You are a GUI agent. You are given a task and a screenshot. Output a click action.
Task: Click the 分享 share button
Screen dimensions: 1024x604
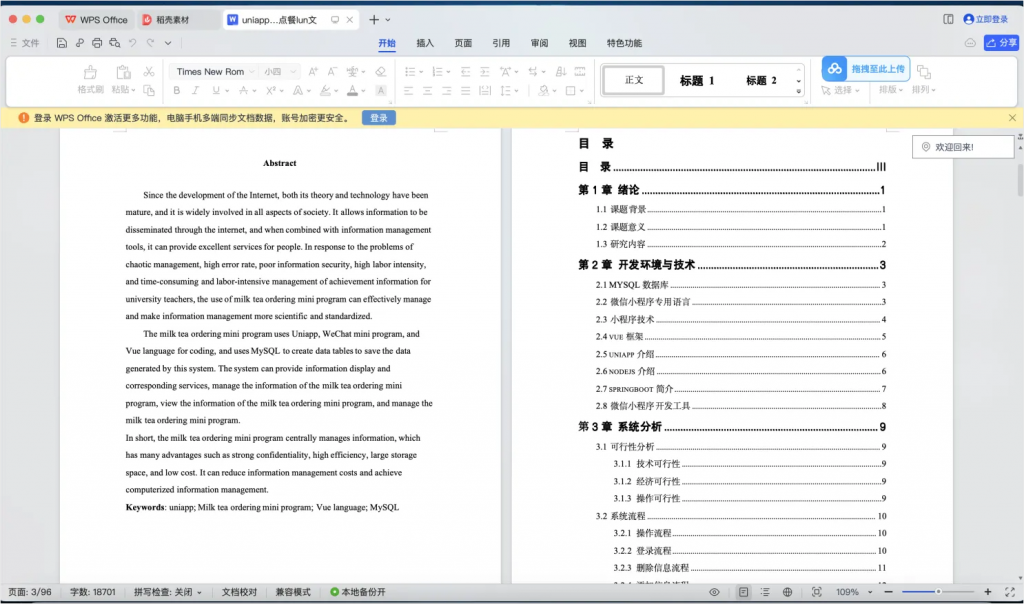tap(1001, 43)
